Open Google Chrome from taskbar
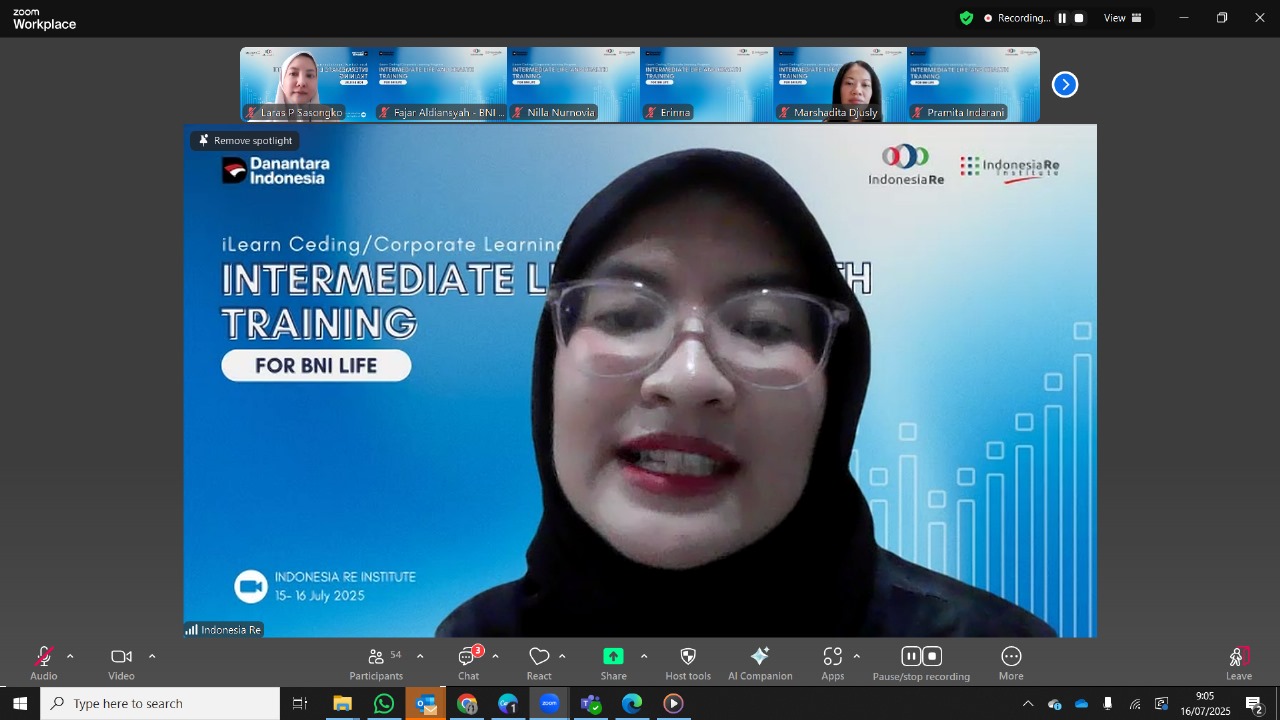The width and height of the screenshot is (1280, 720). [x=467, y=704]
